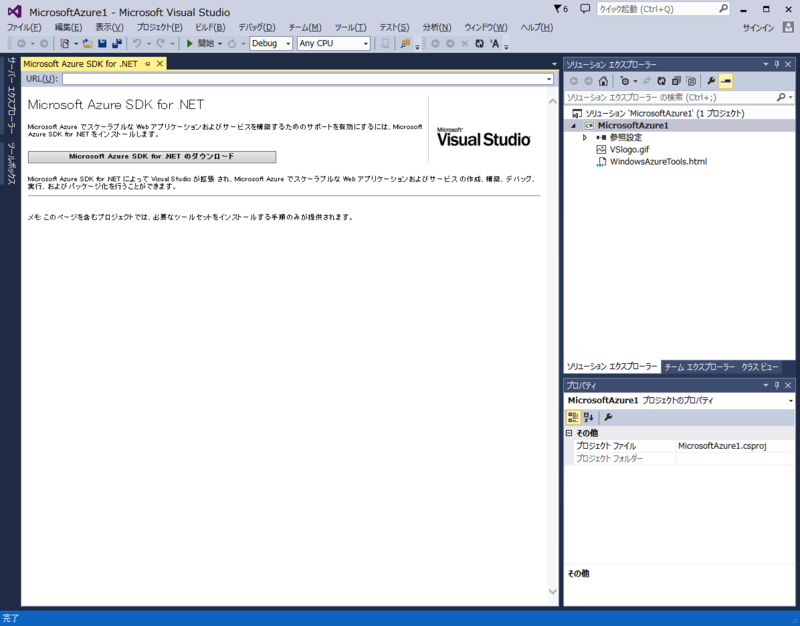This screenshot has height=626, width=800.
Task: Open the プロジェクト(P) menu
Action: tap(159, 28)
